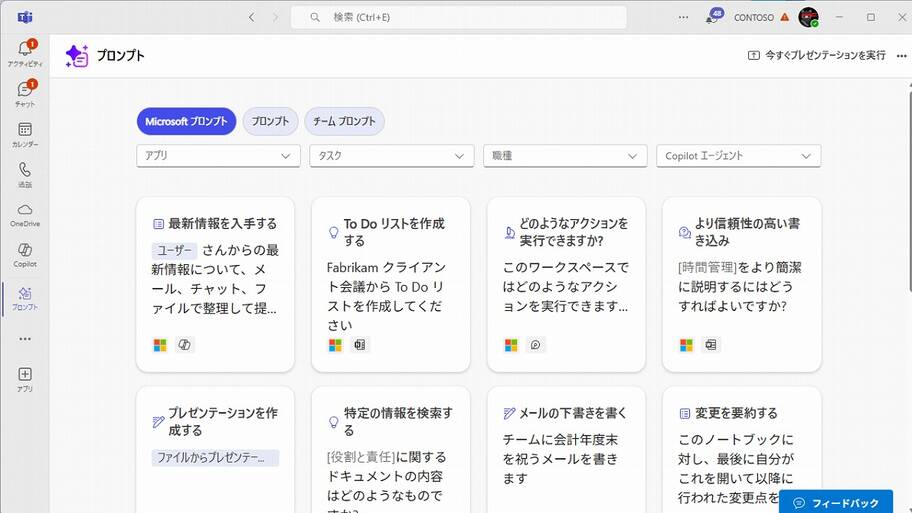Open the 最新情報を入手する prompt card
Image resolution: width=912 pixels, height=513 pixels.
point(215,284)
